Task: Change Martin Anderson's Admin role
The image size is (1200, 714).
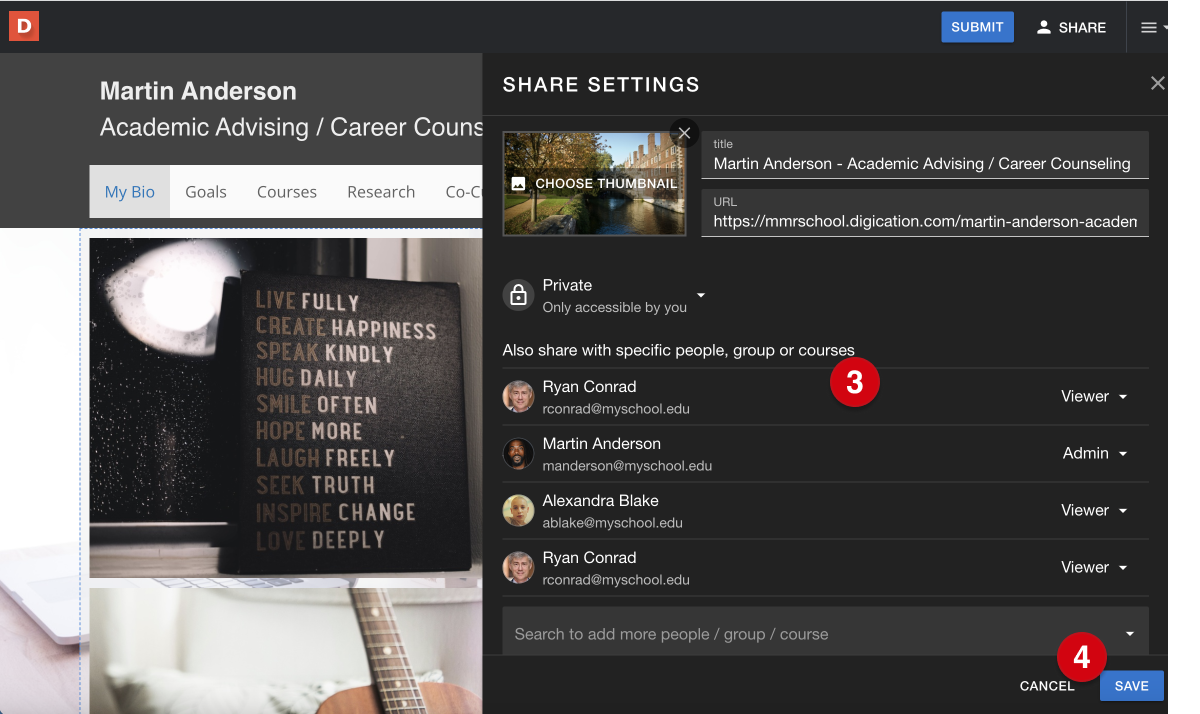Action: pyautogui.click(x=1095, y=454)
